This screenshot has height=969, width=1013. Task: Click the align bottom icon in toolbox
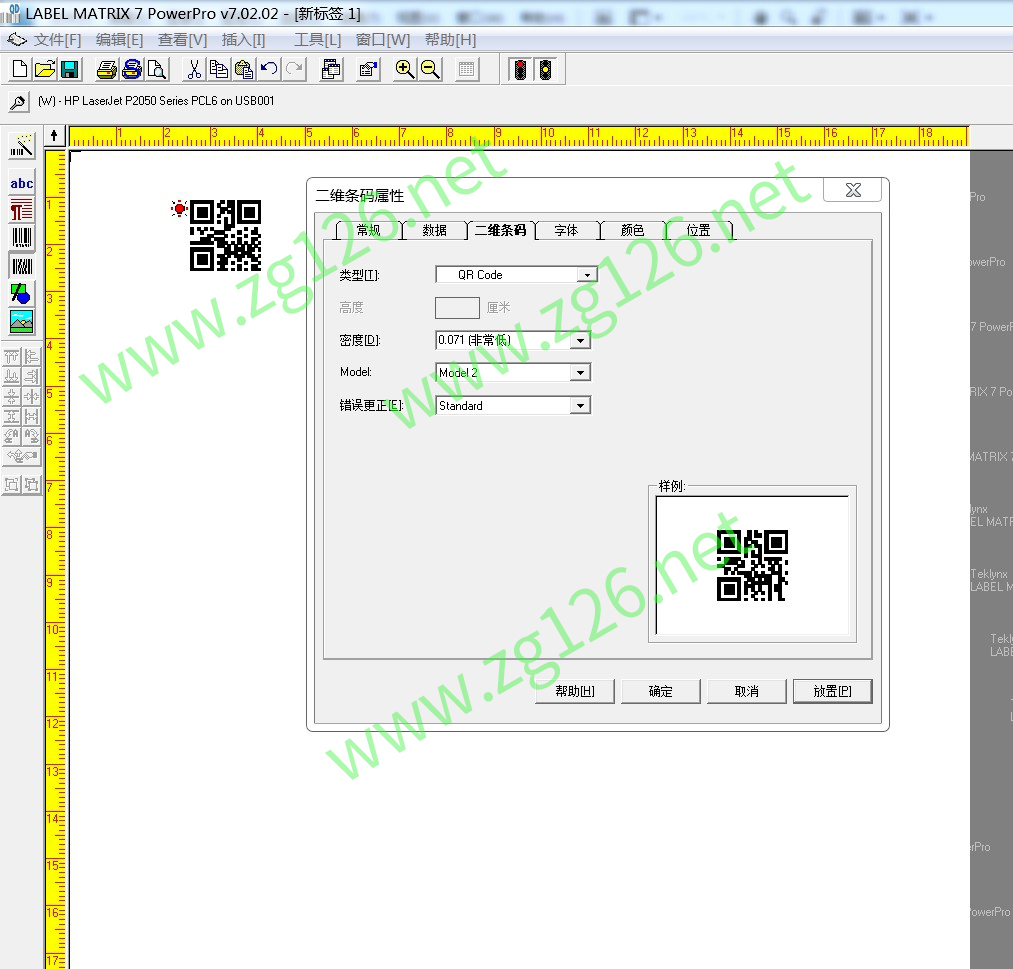[x=12, y=376]
